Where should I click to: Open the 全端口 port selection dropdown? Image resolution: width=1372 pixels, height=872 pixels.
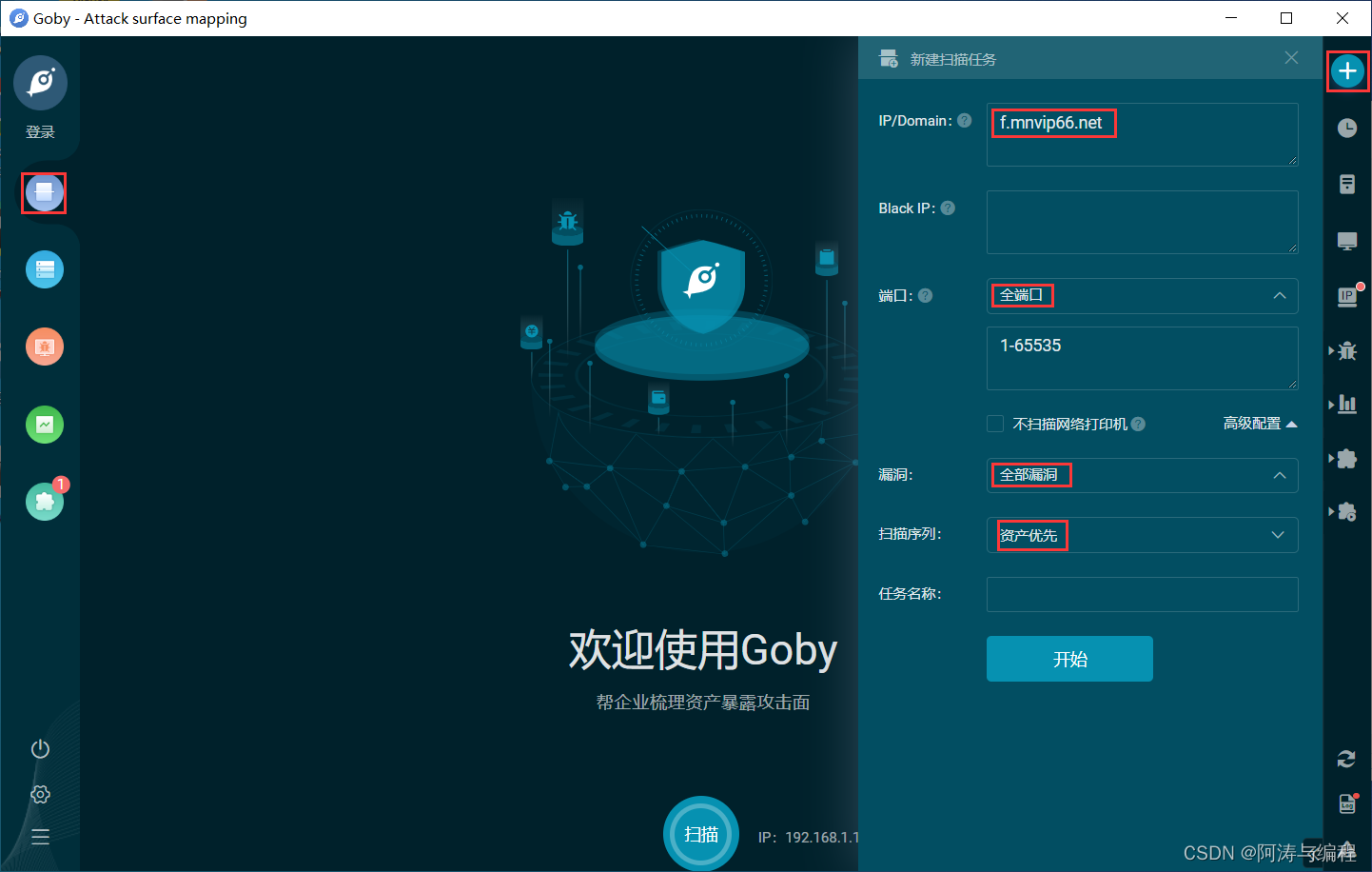(x=1142, y=296)
